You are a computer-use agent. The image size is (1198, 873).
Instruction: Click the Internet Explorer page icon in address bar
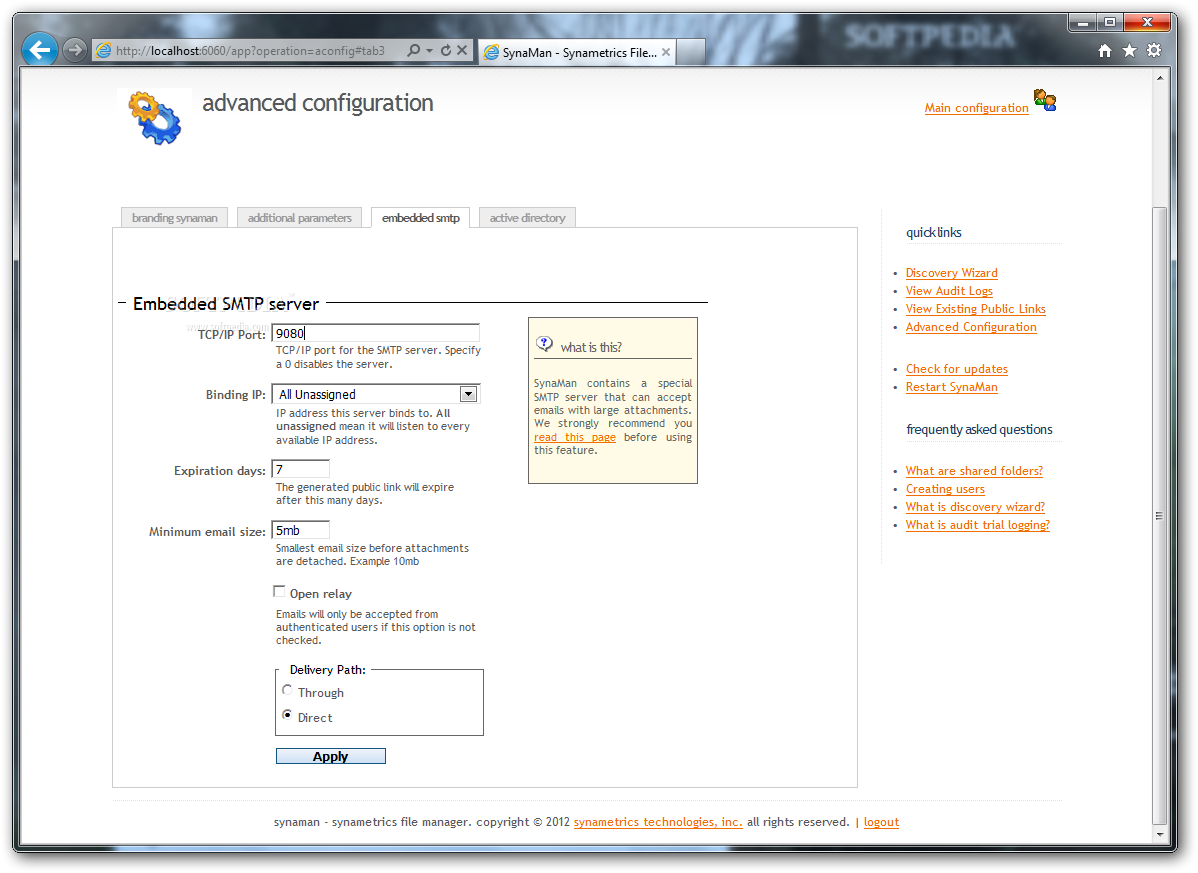coord(103,50)
